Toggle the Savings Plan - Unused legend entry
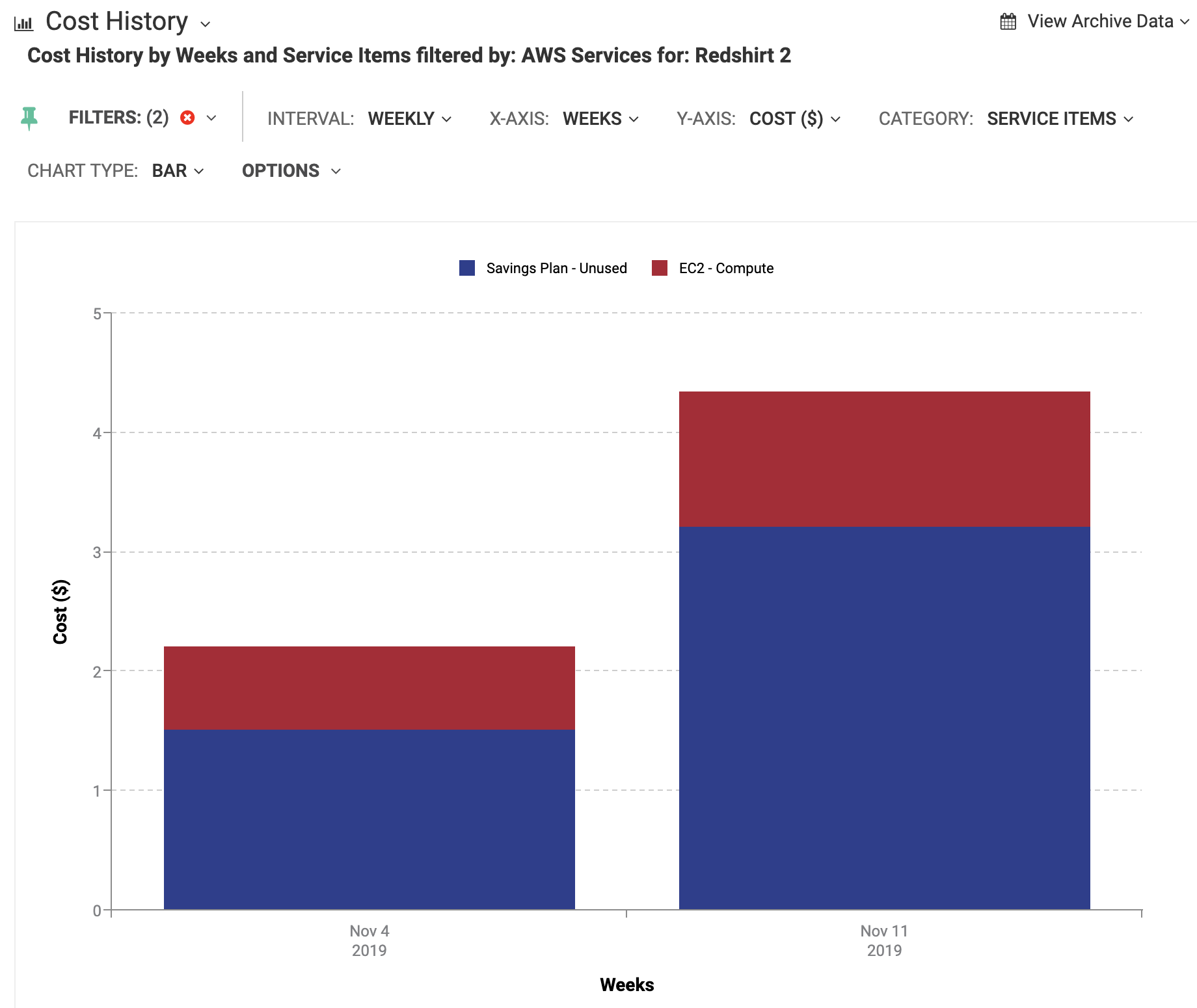Screen dimensions: 1197x1008 click(556, 268)
